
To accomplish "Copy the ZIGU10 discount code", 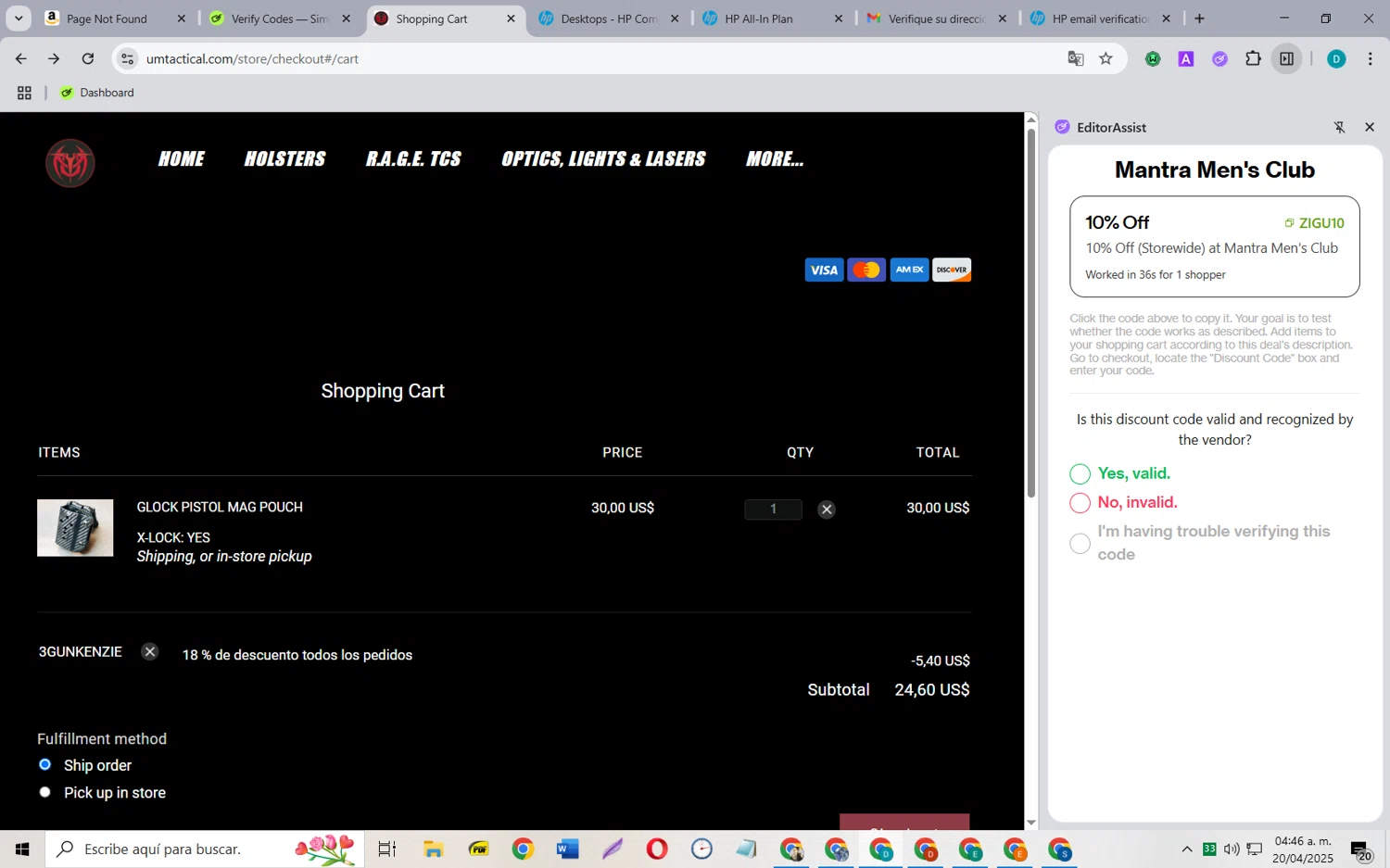I will coord(1314,223).
